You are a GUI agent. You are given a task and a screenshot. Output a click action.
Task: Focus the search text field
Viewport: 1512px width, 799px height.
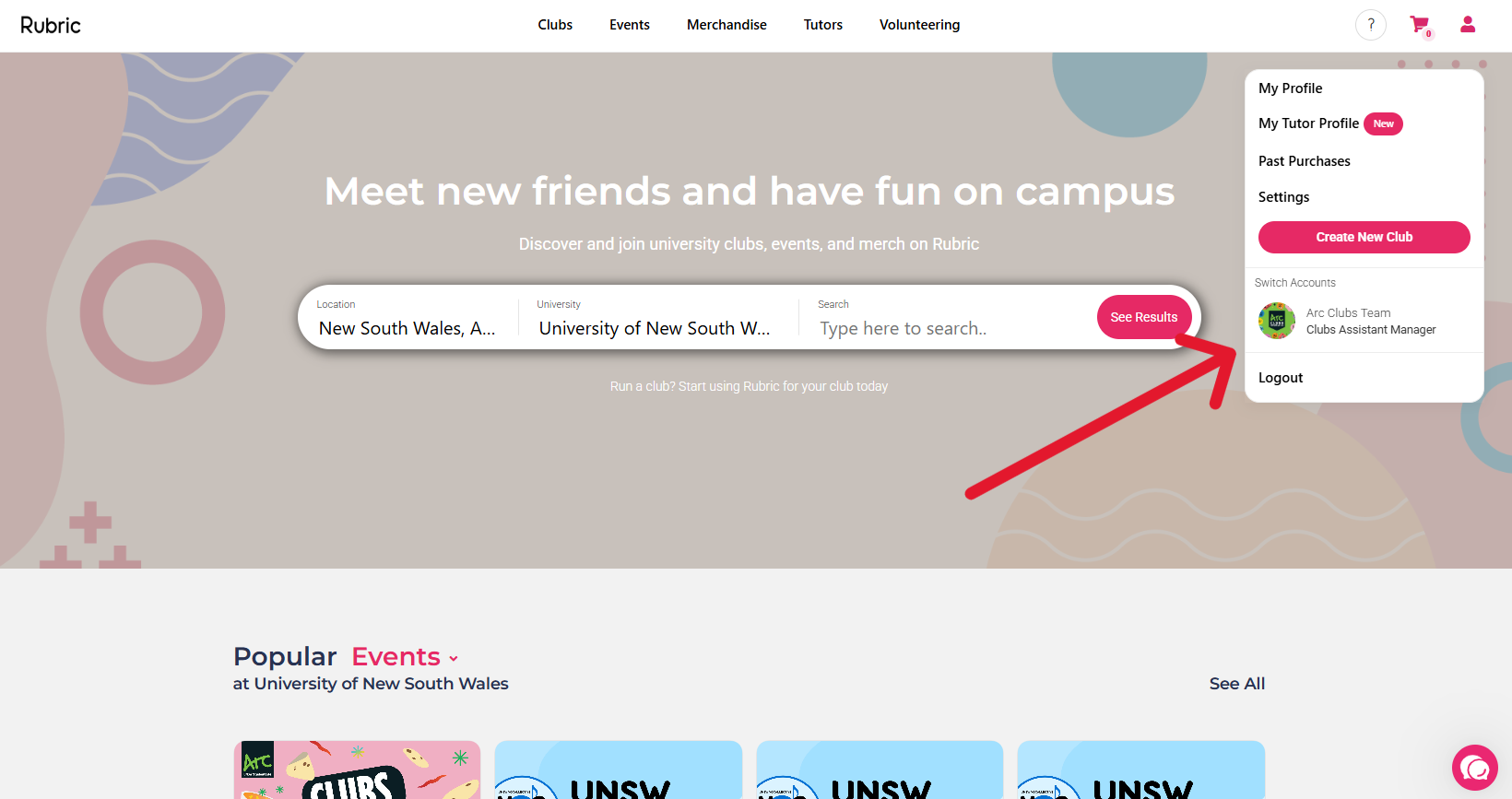click(x=950, y=328)
